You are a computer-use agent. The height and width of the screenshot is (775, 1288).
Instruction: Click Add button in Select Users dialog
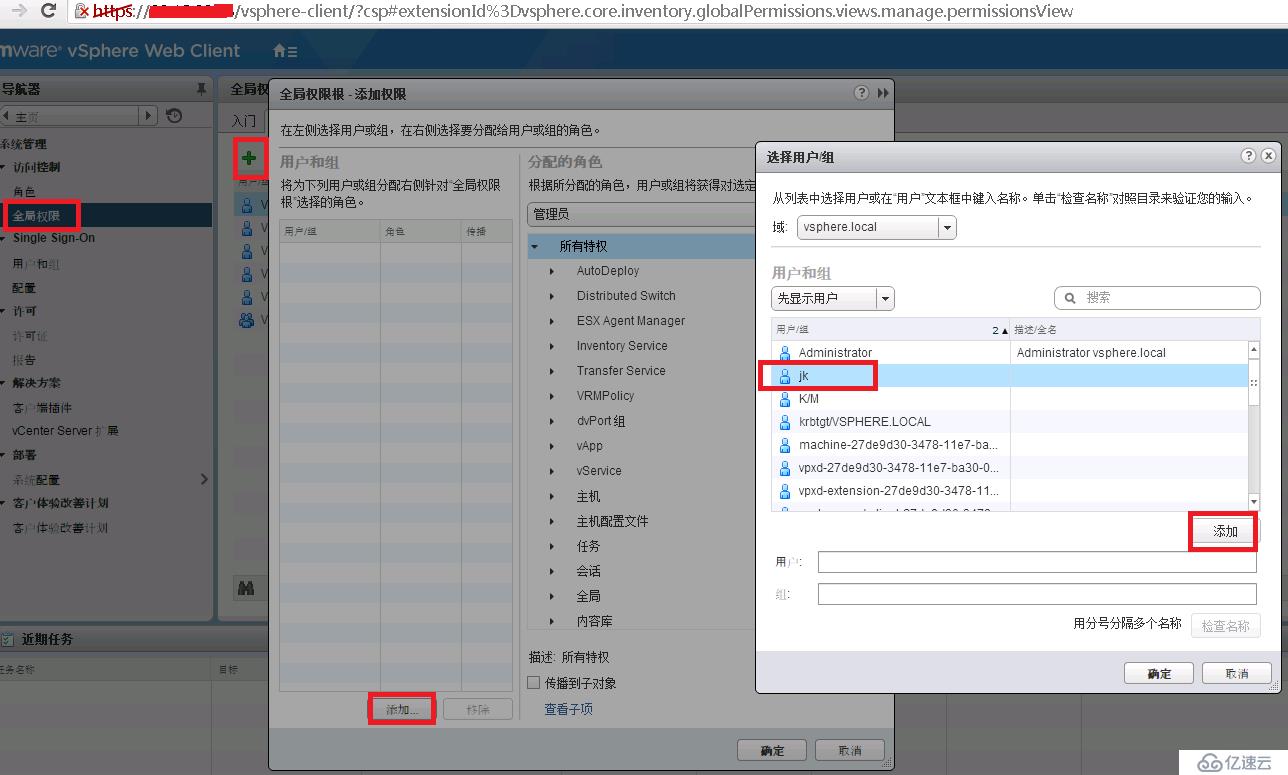coord(1225,531)
